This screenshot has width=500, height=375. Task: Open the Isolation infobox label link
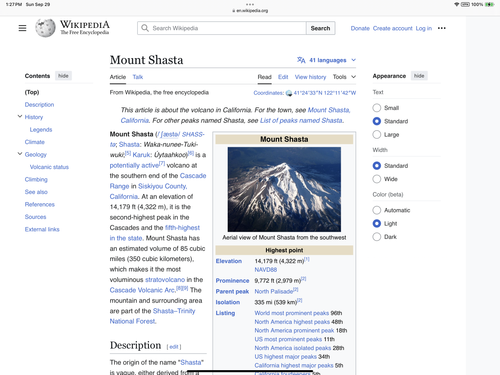[x=228, y=302]
